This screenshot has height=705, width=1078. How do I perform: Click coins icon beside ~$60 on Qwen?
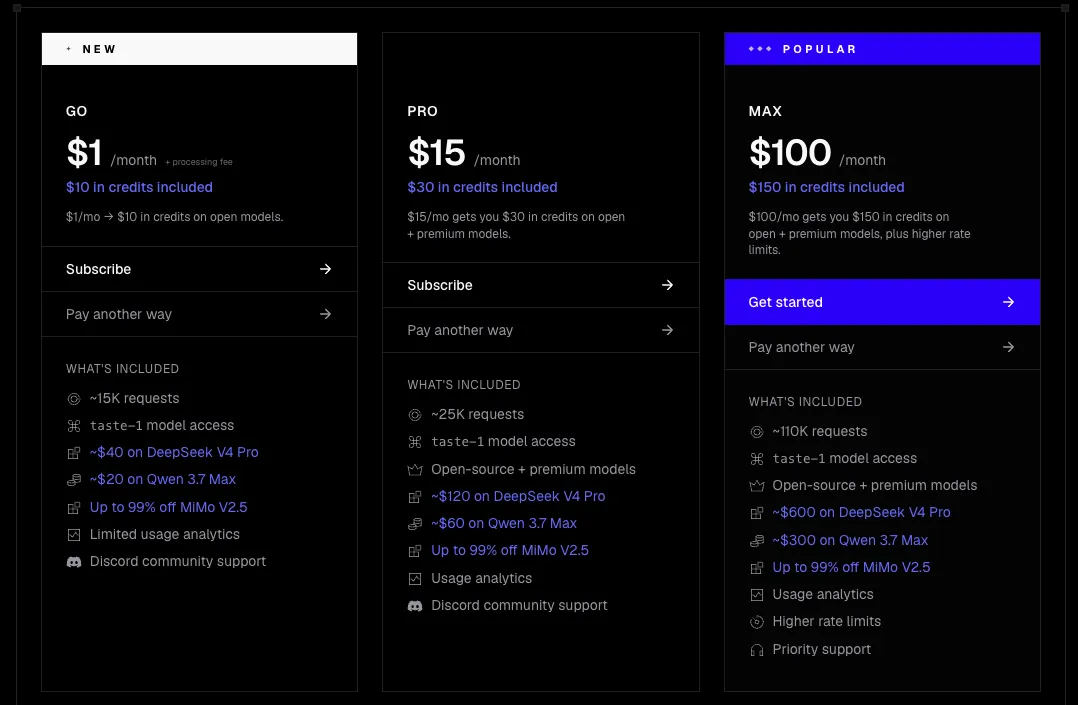coord(415,524)
